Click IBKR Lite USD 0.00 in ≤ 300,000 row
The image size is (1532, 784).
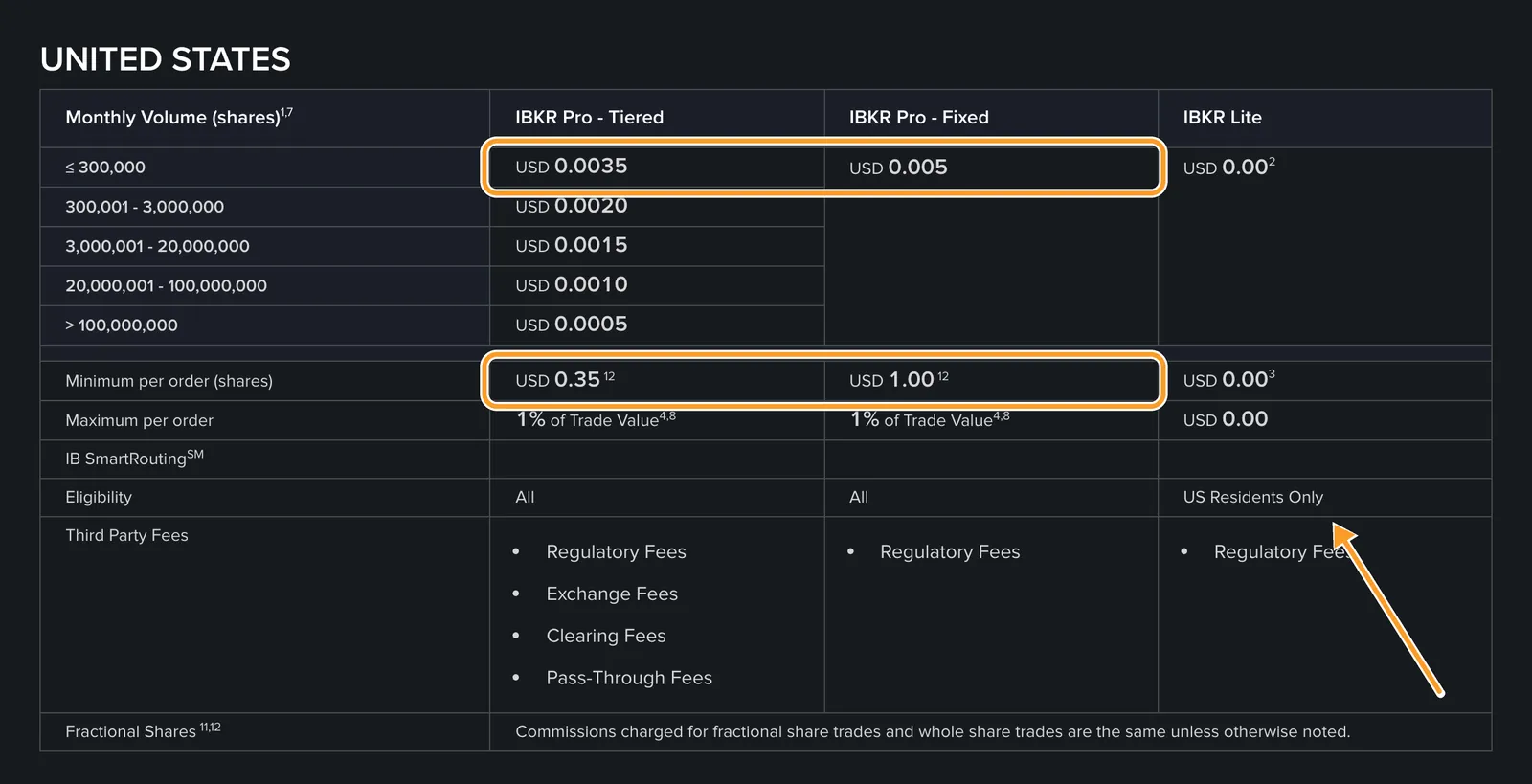(x=1228, y=168)
